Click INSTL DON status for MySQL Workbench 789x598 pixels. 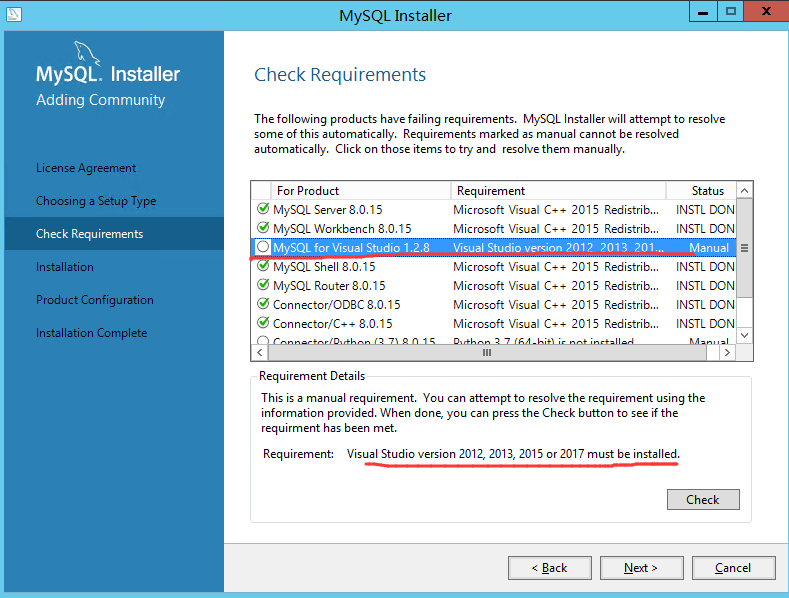point(705,229)
